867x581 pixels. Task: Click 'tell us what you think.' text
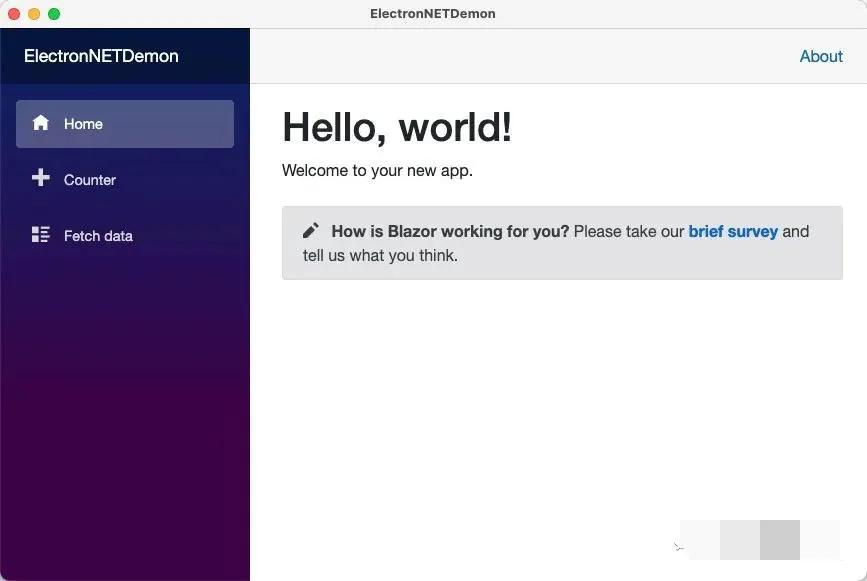380,255
